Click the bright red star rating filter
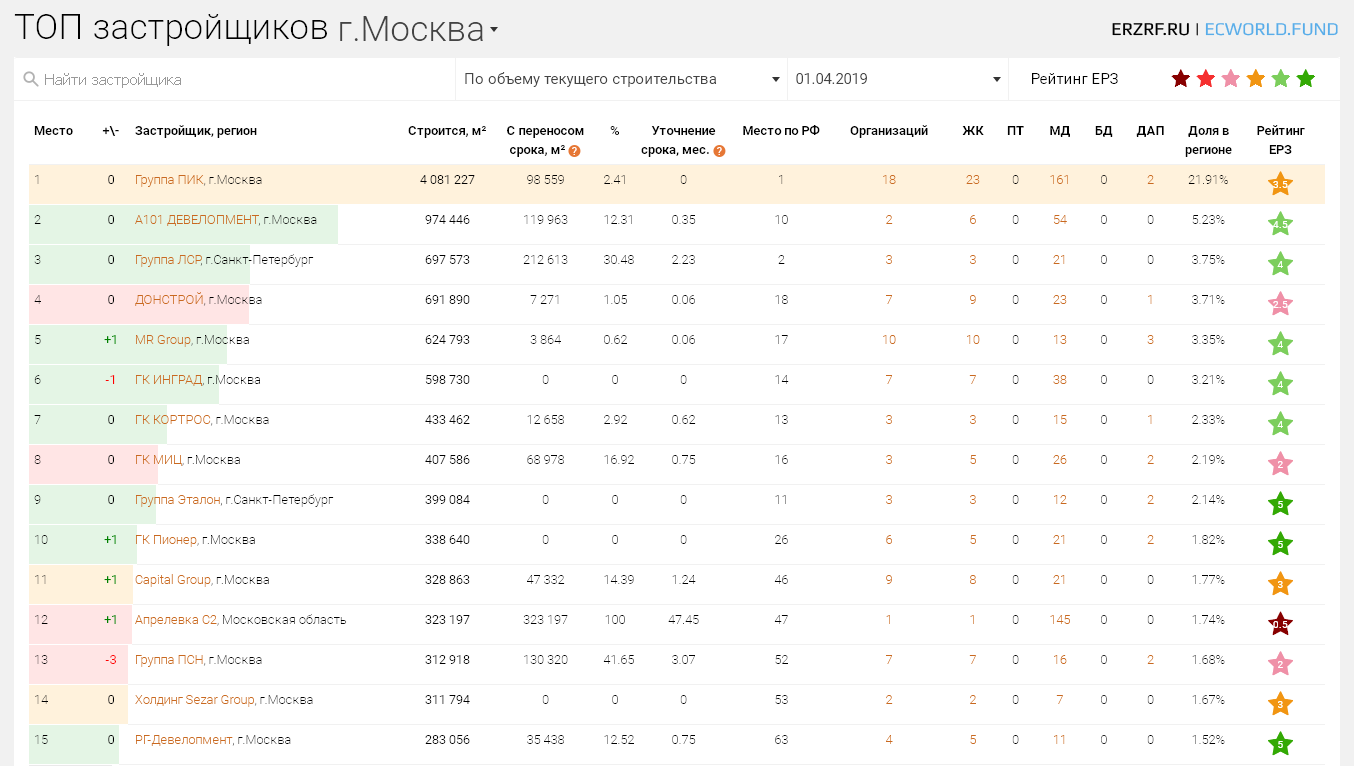The image size is (1354, 766). 1206,79
